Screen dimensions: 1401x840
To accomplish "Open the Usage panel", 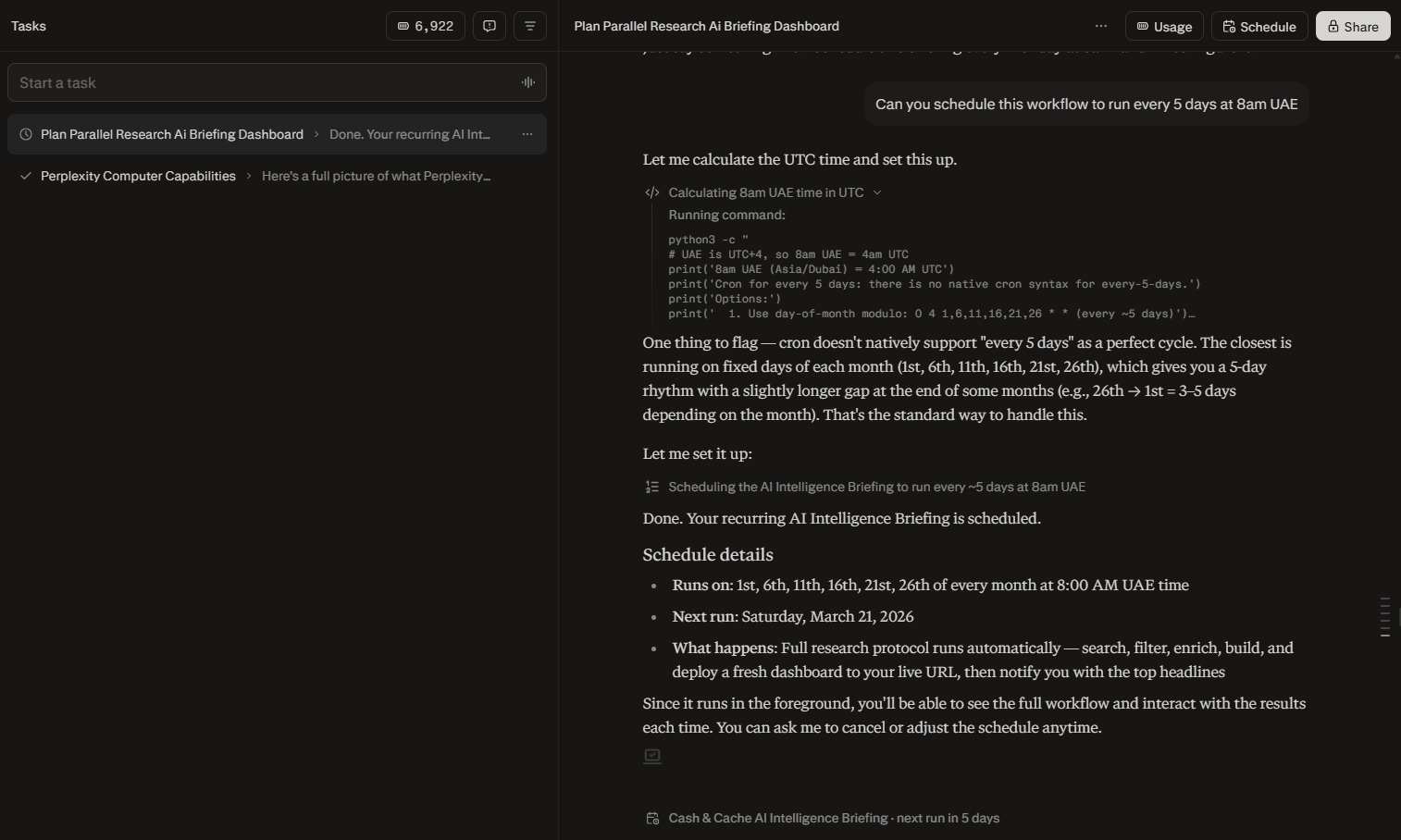I will pos(1164,26).
